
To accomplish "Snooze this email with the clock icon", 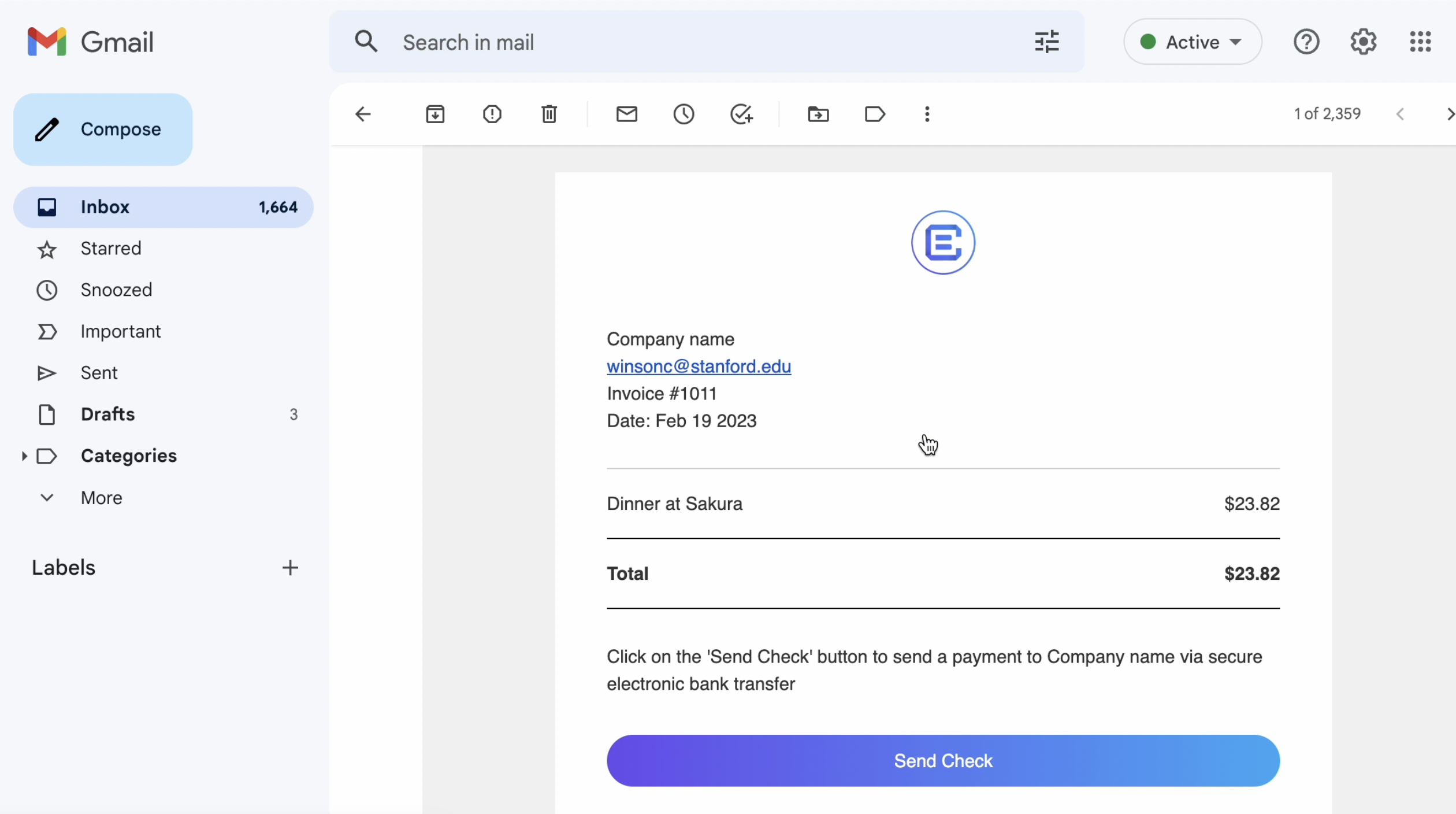I will (684, 114).
